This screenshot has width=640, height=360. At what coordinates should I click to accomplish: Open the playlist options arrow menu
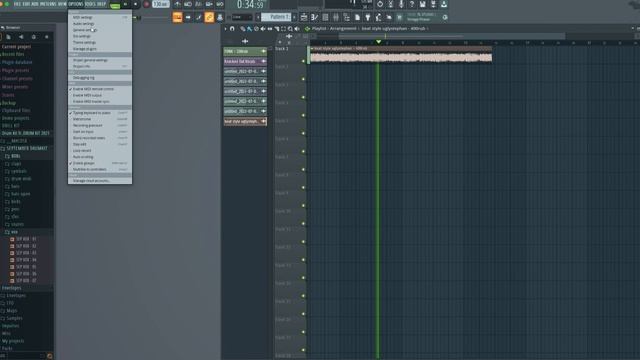(x=225, y=29)
